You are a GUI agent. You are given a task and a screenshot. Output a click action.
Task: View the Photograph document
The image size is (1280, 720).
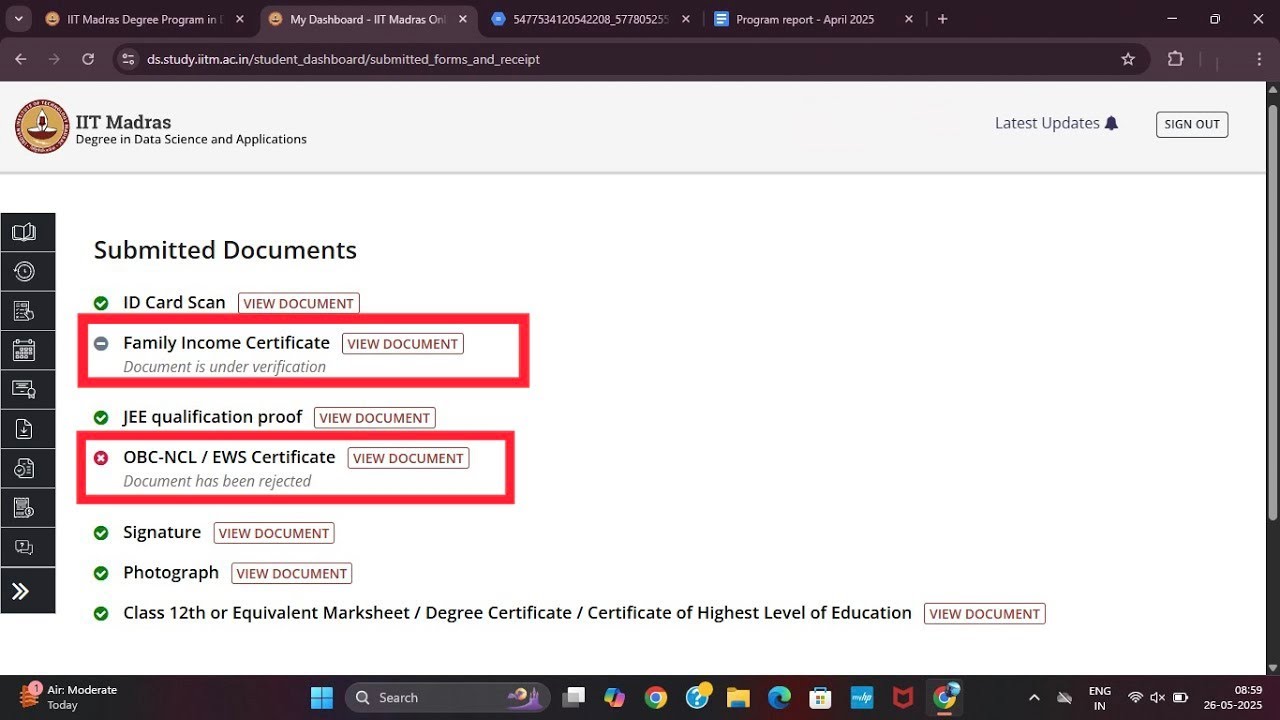pyautogui.click(x=292, y=573)
